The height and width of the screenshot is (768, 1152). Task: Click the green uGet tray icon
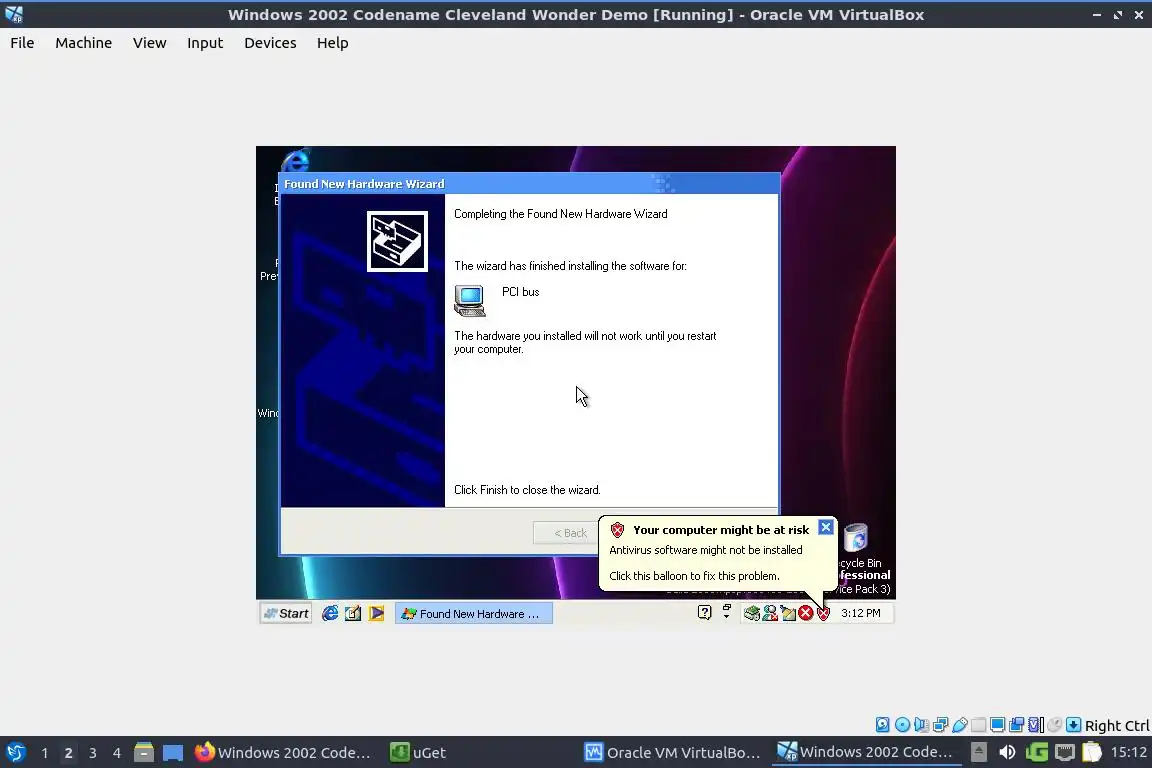1037,752
